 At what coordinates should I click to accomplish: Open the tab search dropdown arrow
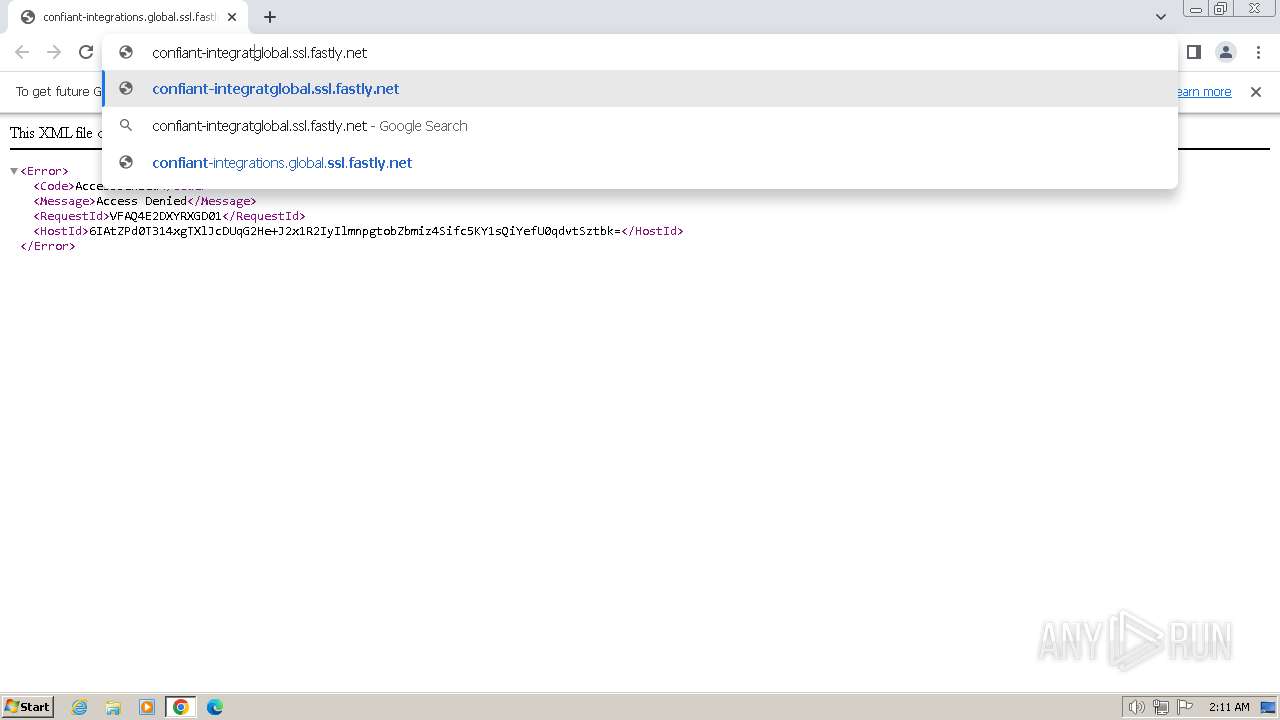[1160, 17]
